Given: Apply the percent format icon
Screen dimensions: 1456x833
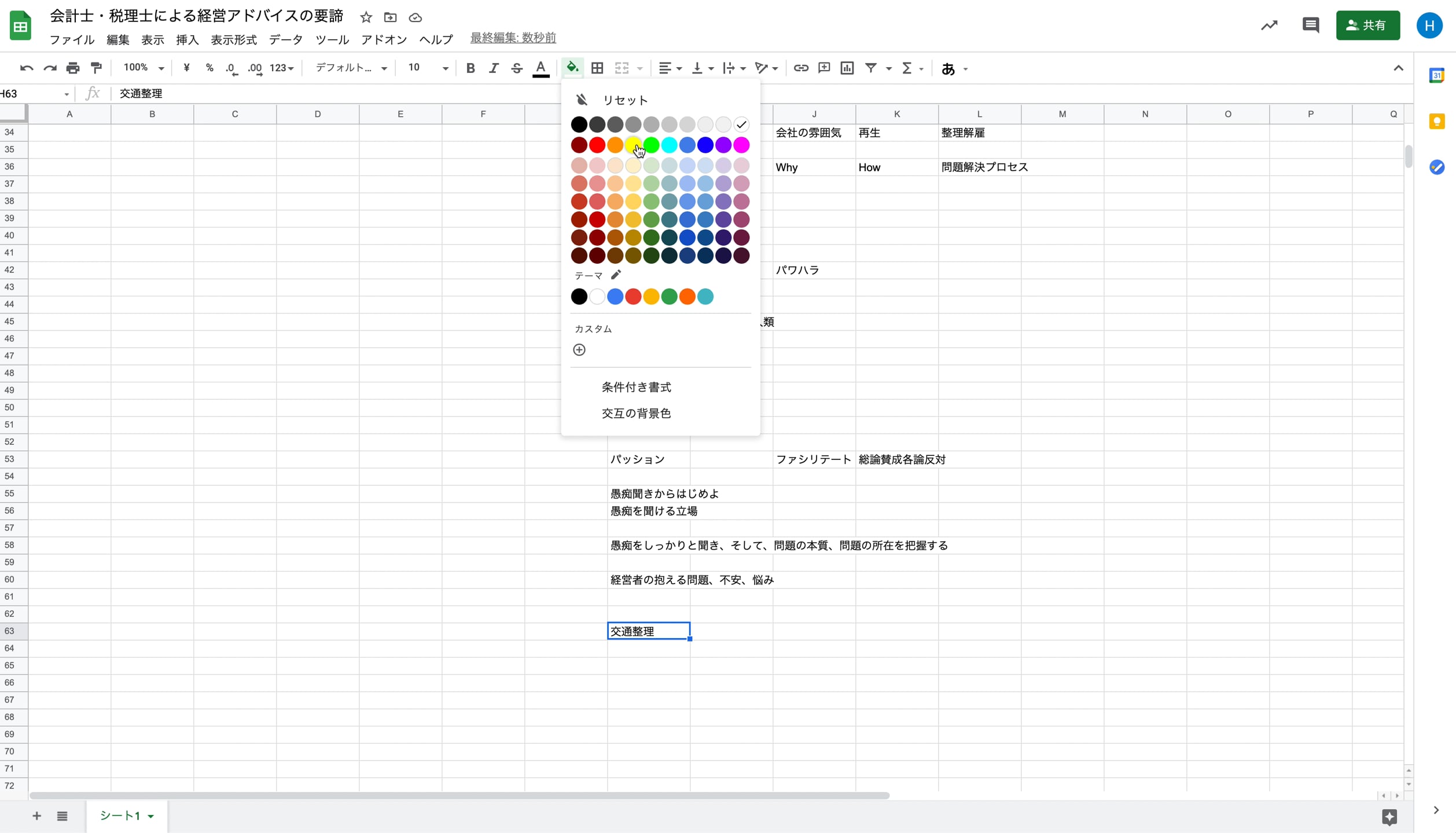Looking at the screenshot, I should 209,68.
